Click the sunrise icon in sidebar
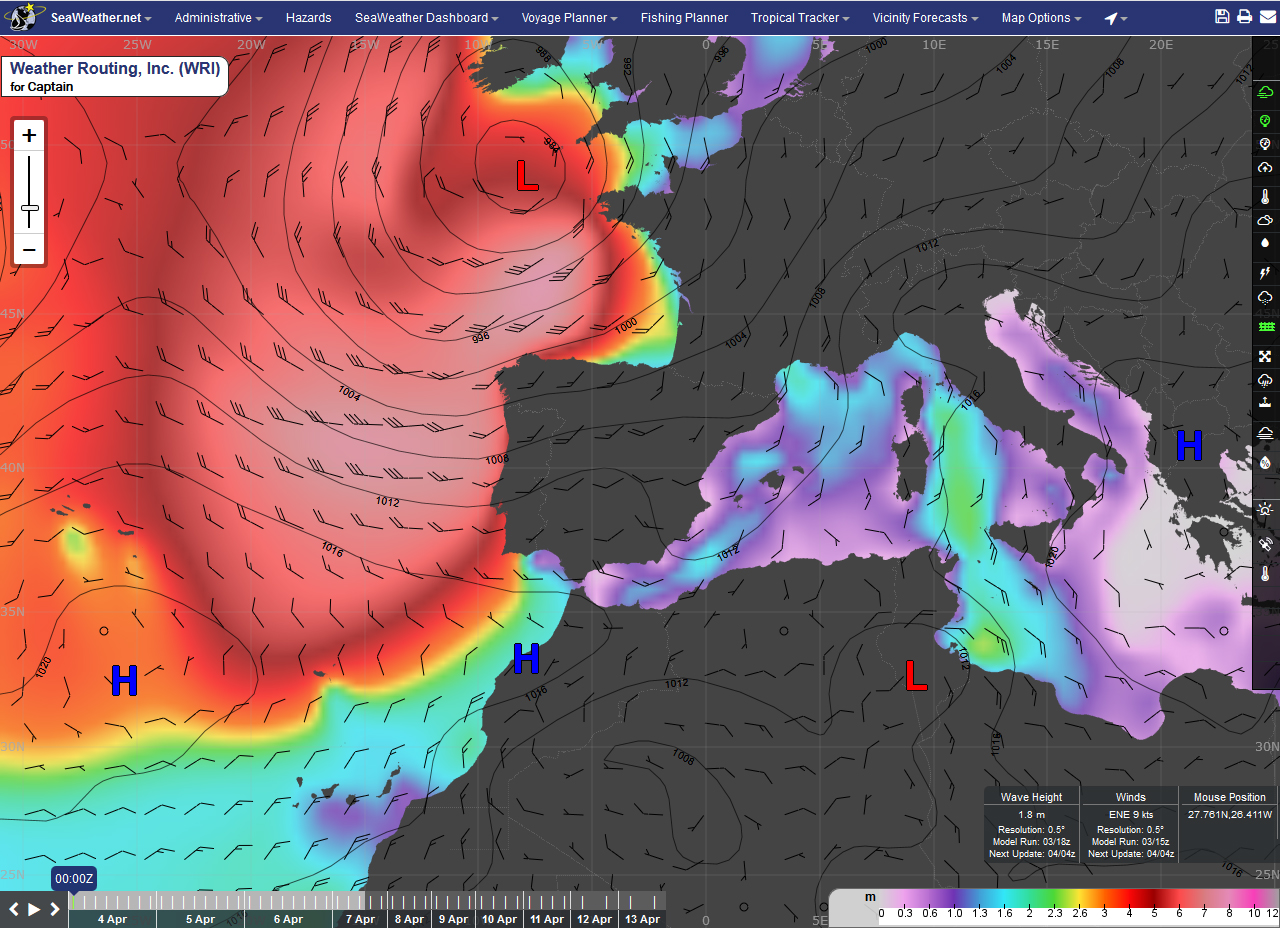Image resolution: width=1280 pixels, height=928 pixels. point(1265,509)
